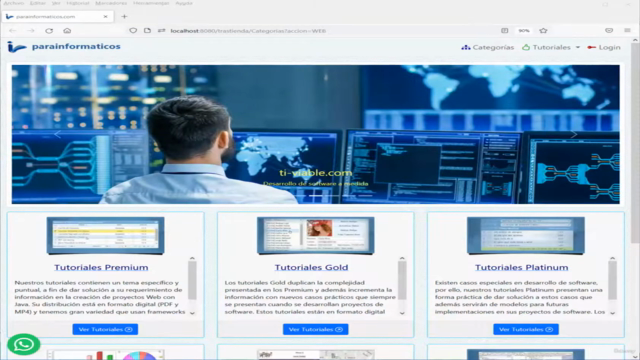Select the active carousel slide indicator
This screenshot has width=640, height=360.
pyautogui.click(x=316, y=196)
